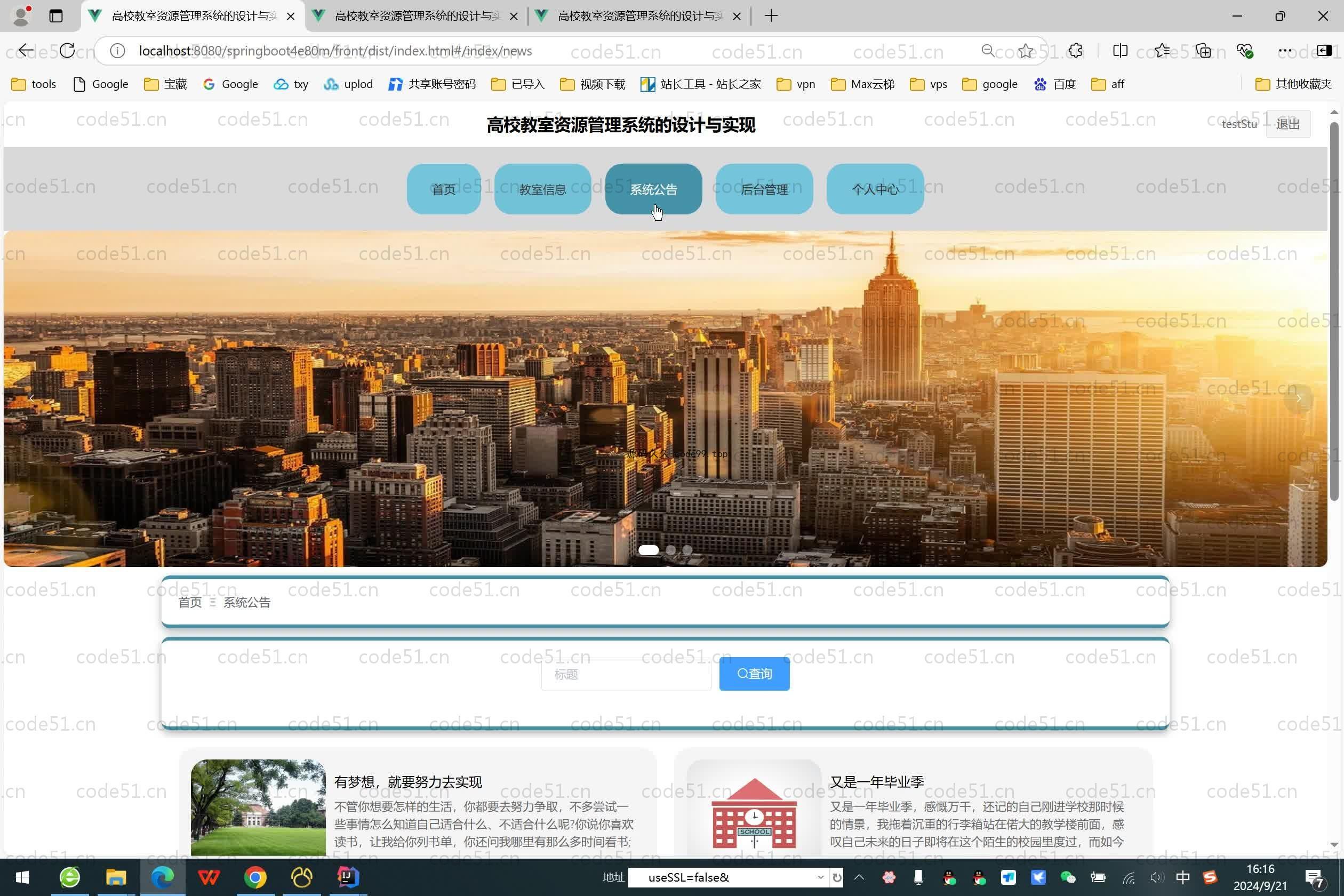The image size is (1344, 896).
Task: Open the 百度 bookmark
Action: click(1055, 84)
